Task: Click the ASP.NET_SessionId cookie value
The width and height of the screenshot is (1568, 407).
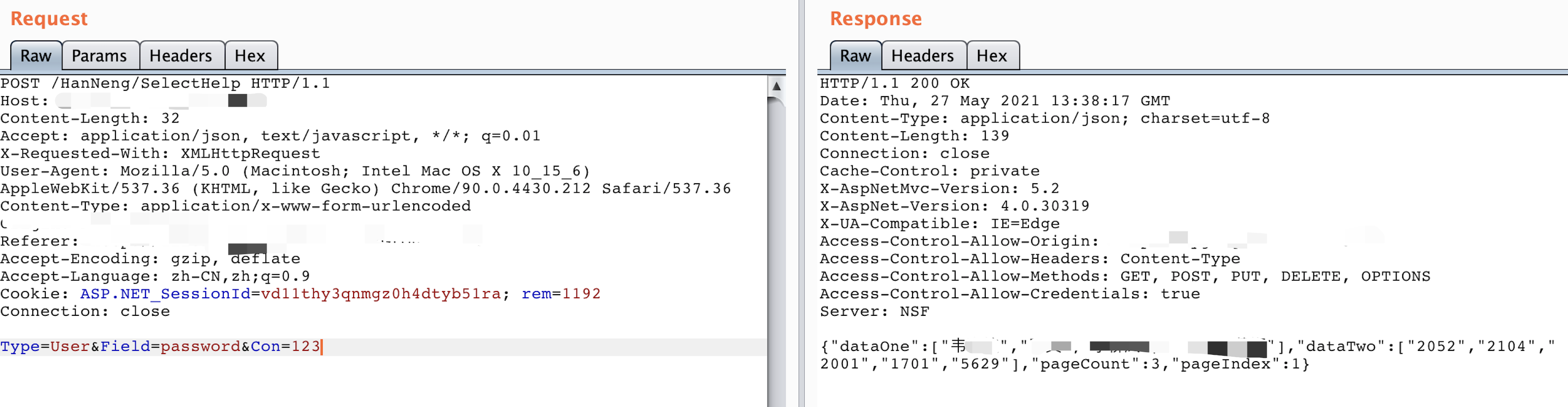Action: pos(381,294)
